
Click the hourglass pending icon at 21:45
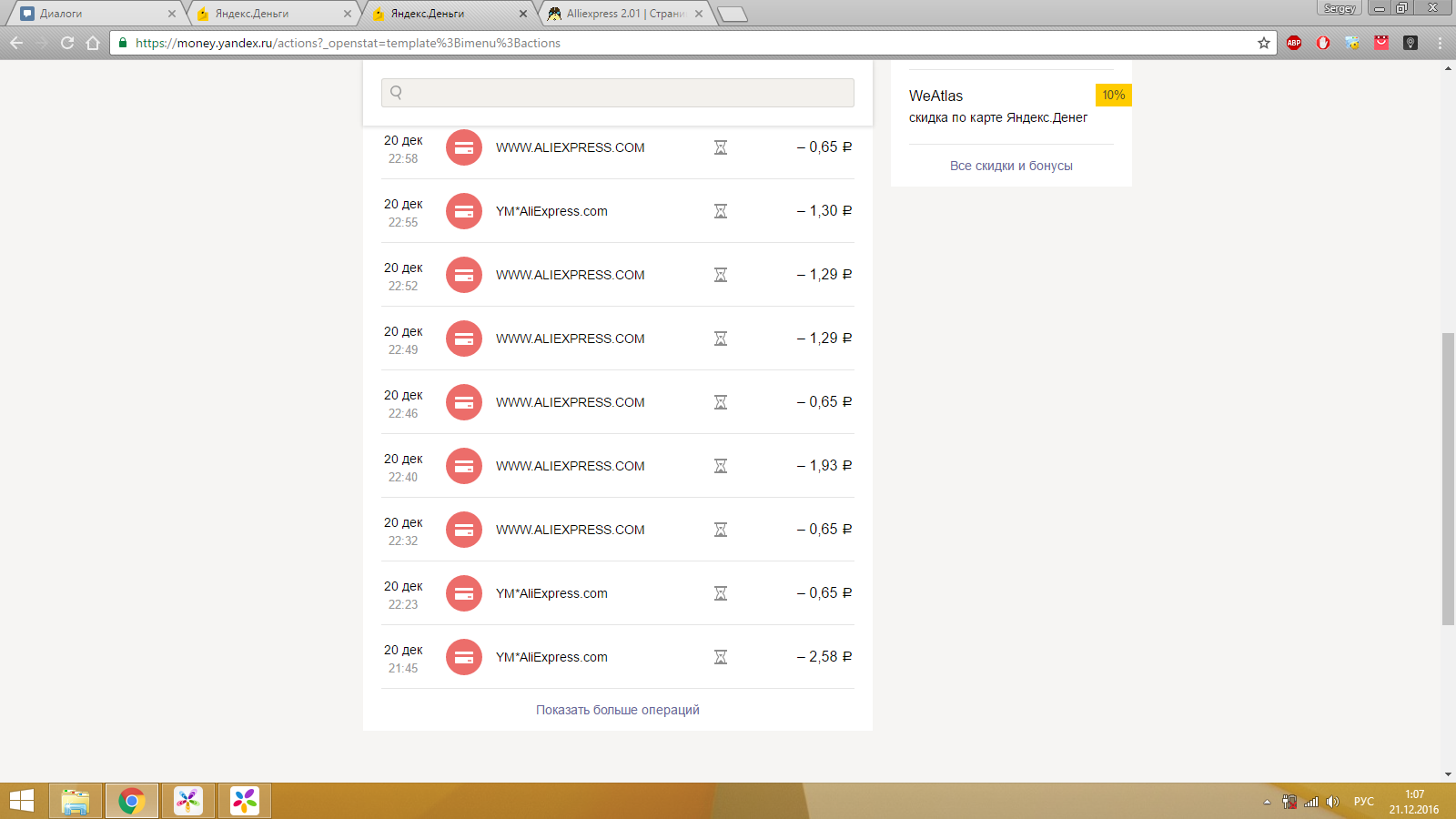(x=721, y=657)
